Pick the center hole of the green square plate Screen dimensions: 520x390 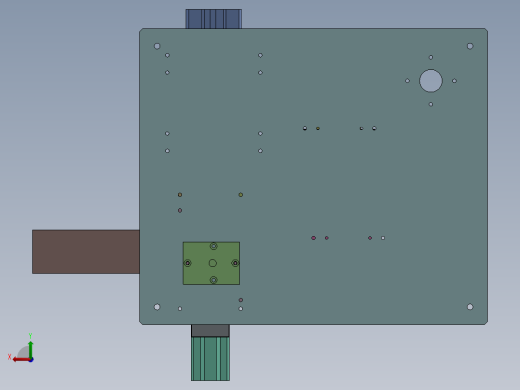[213, 263]
